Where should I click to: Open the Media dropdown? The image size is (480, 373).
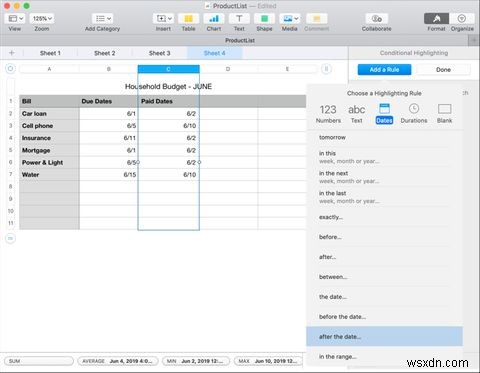point(289,19)
